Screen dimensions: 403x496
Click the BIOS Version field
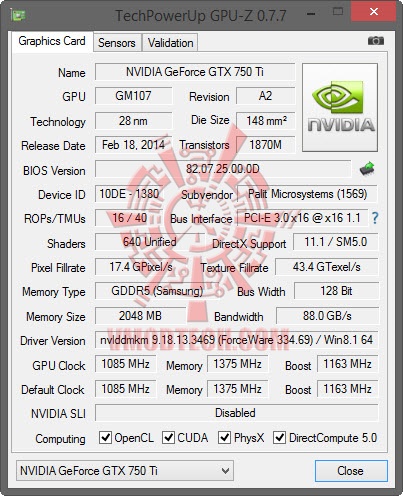click(223, 169)
